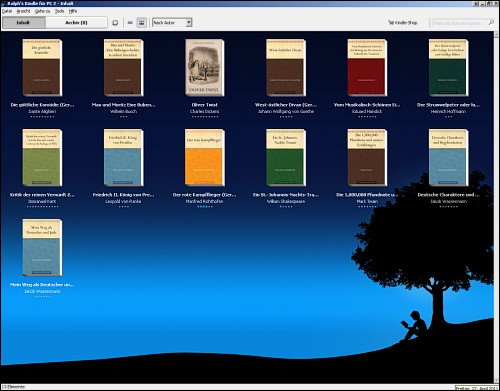Open the Kindle-Shop link
The image size is (500, 391).
point(403,23)
